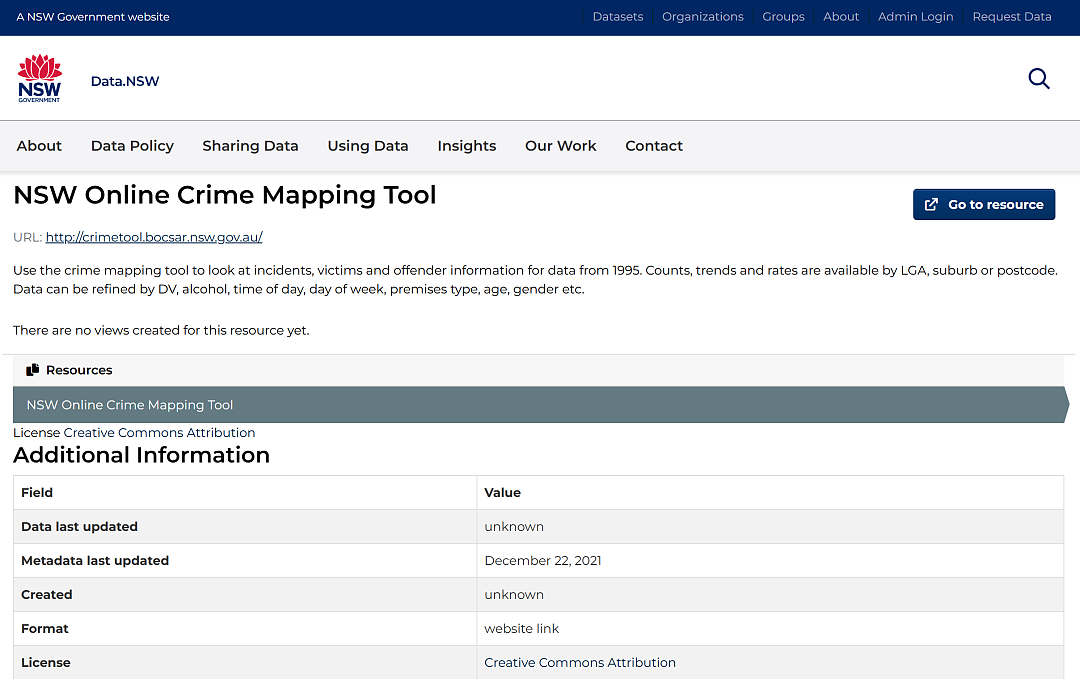This screenshot has height=679, width=1080.
Task: Click the no views created message
Action: coord(161,331)
